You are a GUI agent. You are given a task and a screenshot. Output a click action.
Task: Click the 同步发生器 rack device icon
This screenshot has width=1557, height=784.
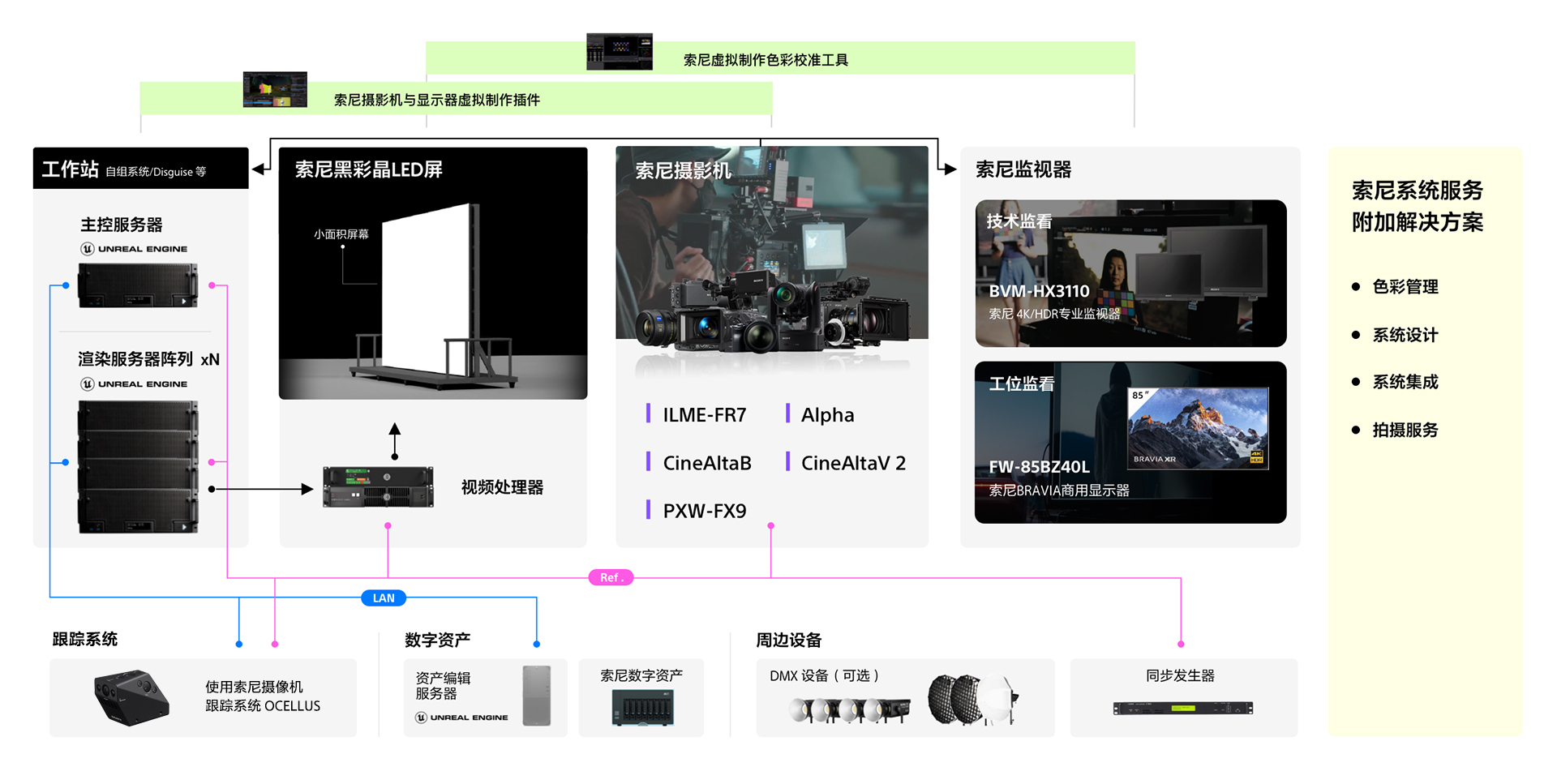click(x=1182, y=709)
